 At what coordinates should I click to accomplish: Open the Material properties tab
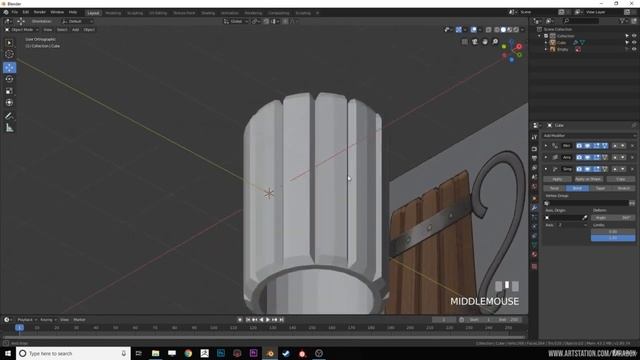[x=534, y=255]
